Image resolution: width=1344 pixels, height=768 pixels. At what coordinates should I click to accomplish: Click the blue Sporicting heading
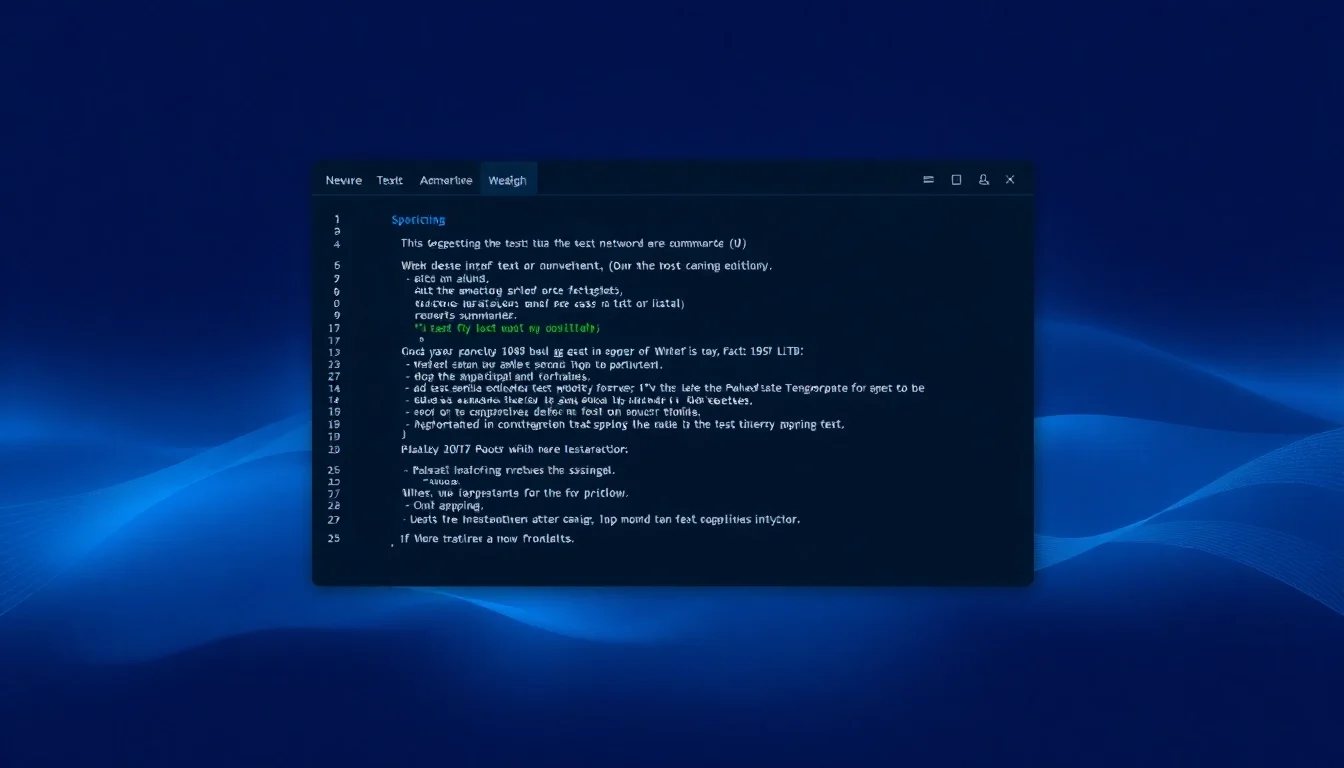(x=418, y=220)
